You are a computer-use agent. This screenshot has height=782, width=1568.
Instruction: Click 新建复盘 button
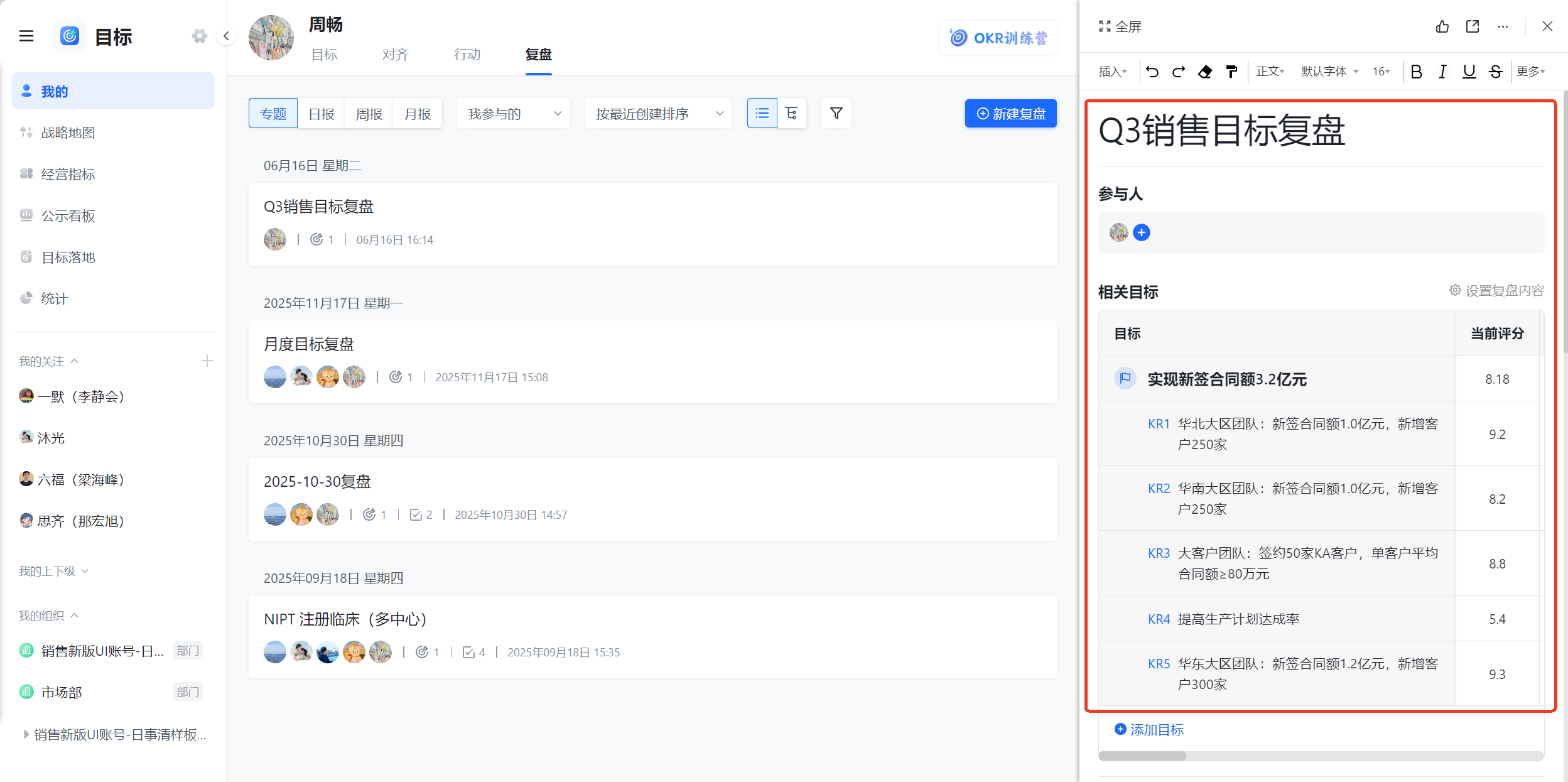coord(1011,113)
